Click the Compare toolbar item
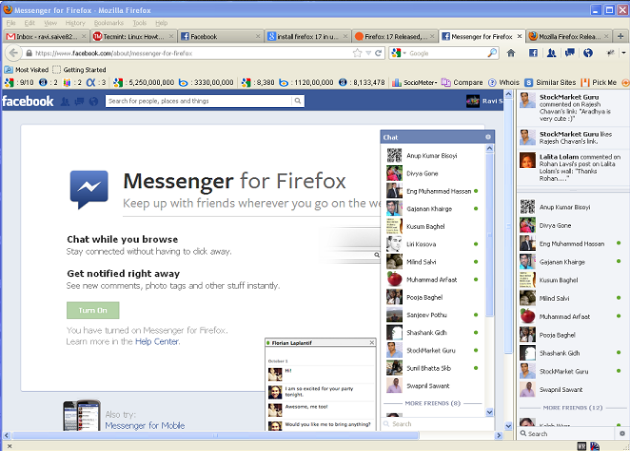630x451 pixels. tap(462, 82)
